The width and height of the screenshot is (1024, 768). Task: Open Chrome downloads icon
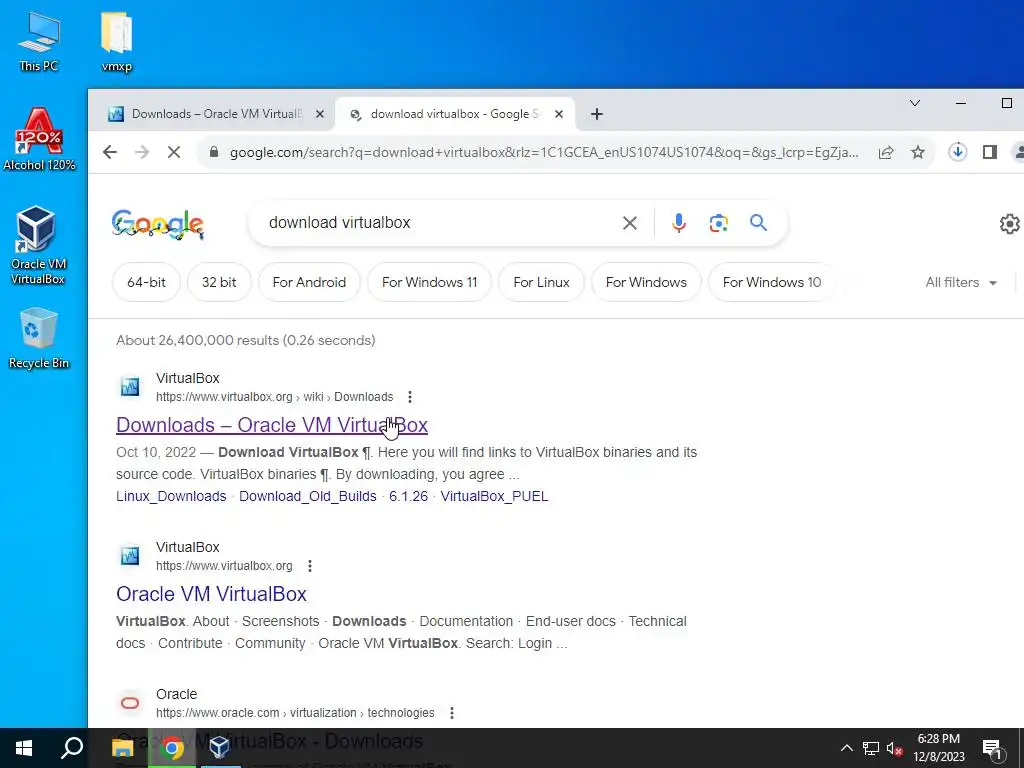(x=957, y=152)
